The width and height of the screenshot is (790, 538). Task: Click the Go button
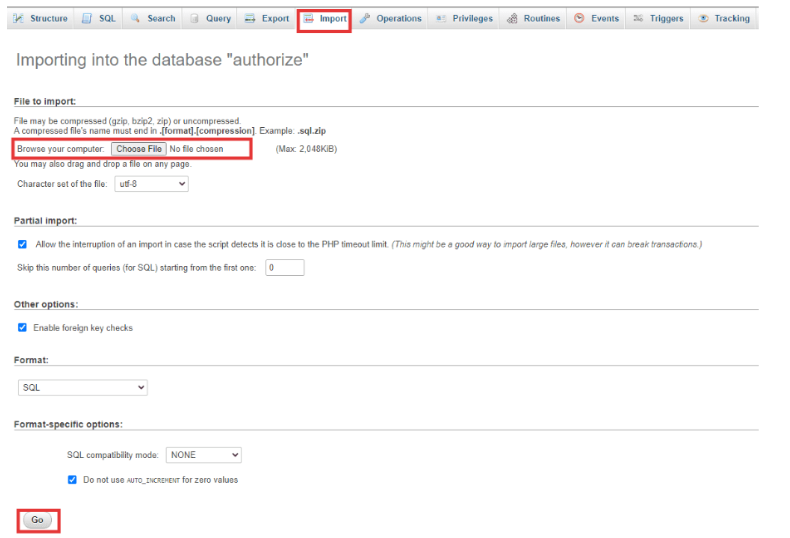pos(37,520)
